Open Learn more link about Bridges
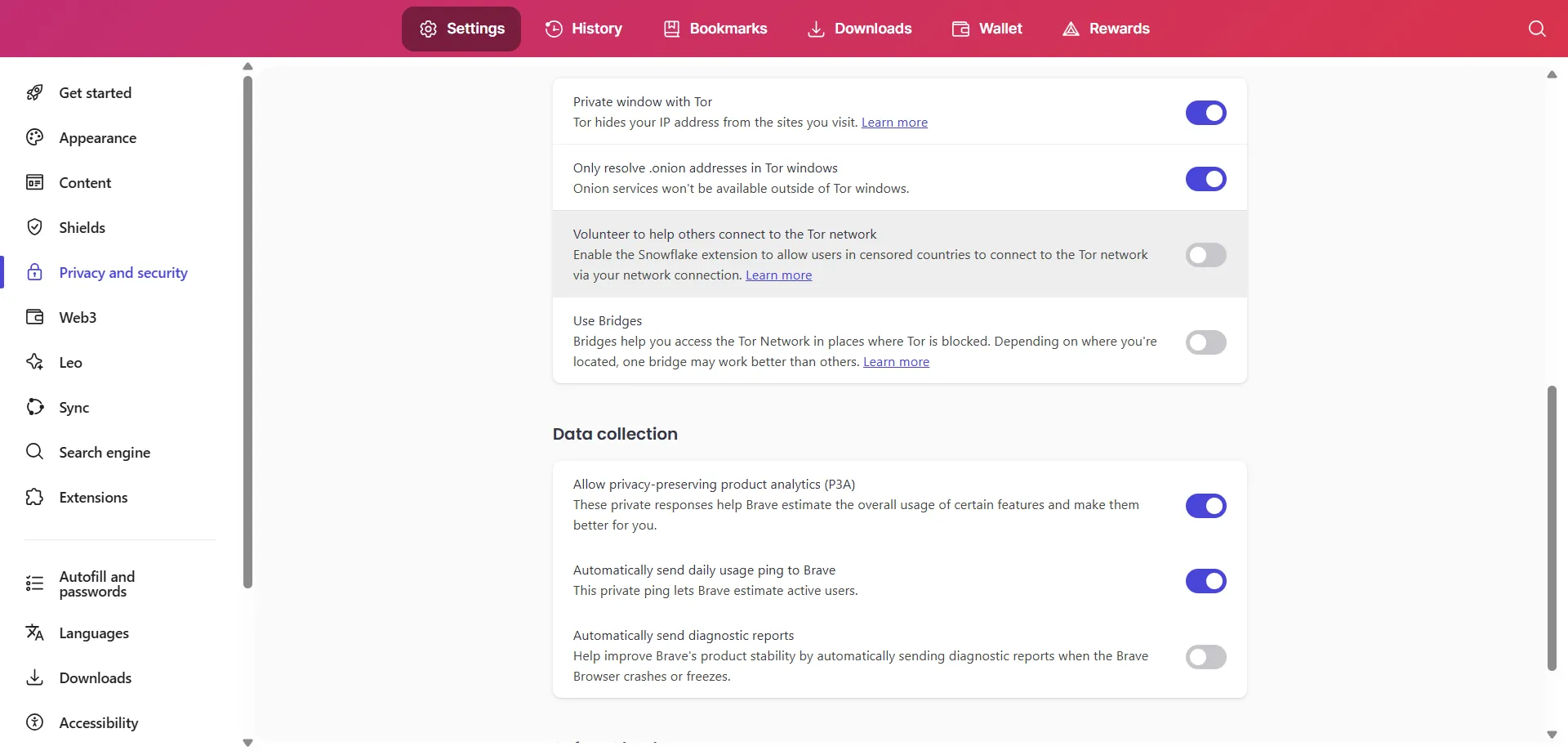This screenshot has width=1568, height=751. coord(896,362)
